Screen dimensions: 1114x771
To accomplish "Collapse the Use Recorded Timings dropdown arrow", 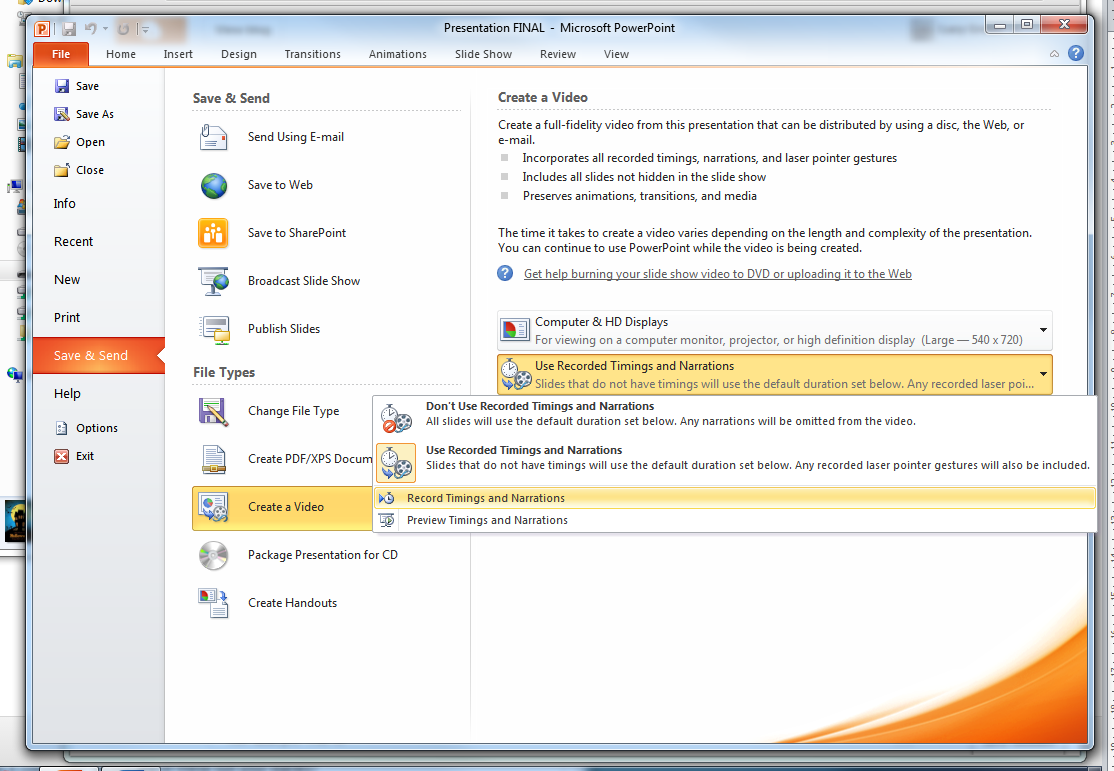I will click(x=1043, y=374).
